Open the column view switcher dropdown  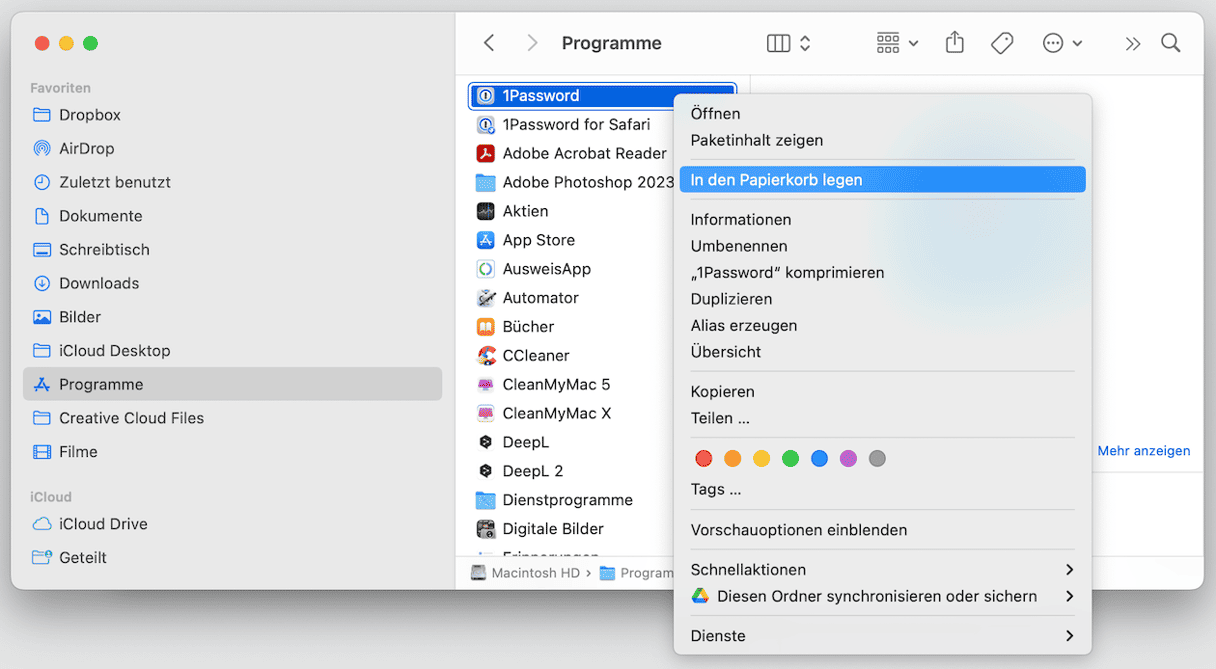click(x=789, y=43)
